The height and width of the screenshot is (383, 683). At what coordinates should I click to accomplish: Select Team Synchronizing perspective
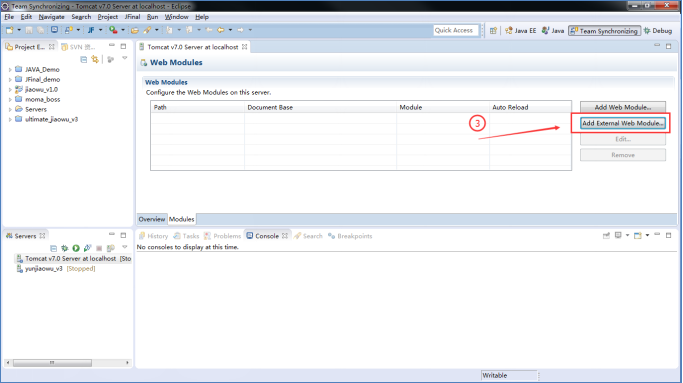(x=604, y=31)
